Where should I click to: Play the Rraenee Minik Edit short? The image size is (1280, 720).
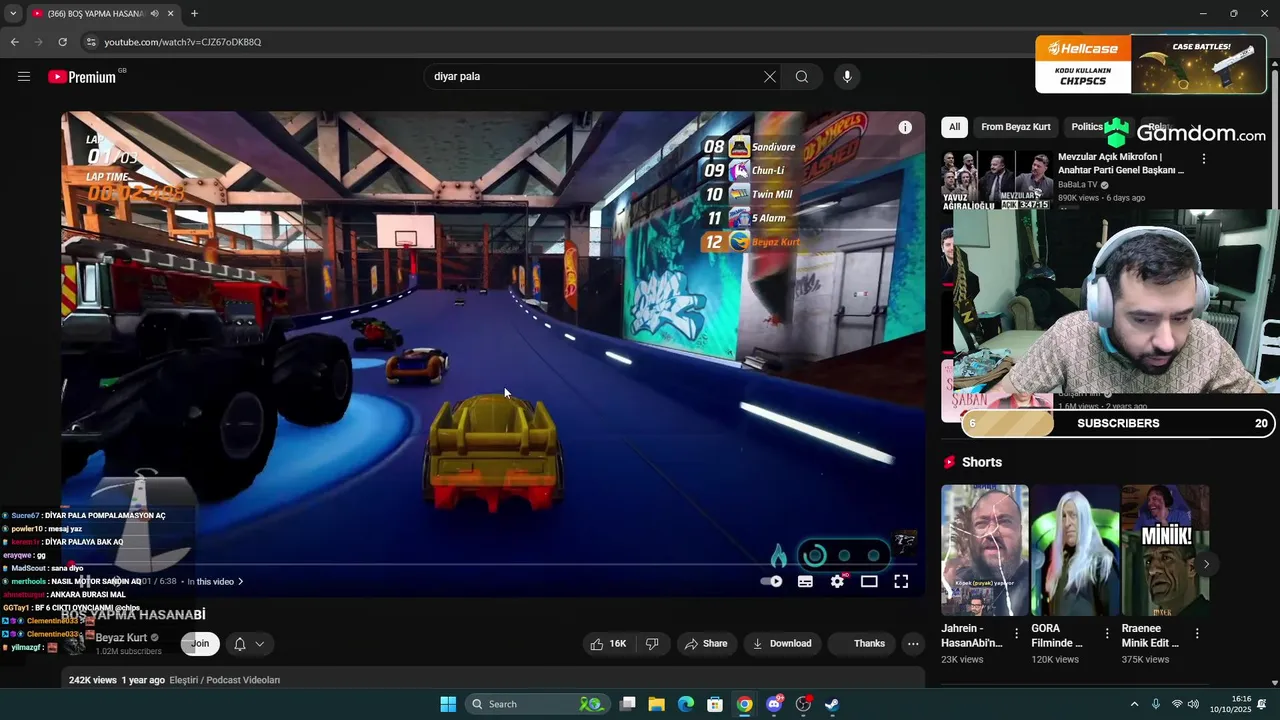click(x=1165, y=550)
